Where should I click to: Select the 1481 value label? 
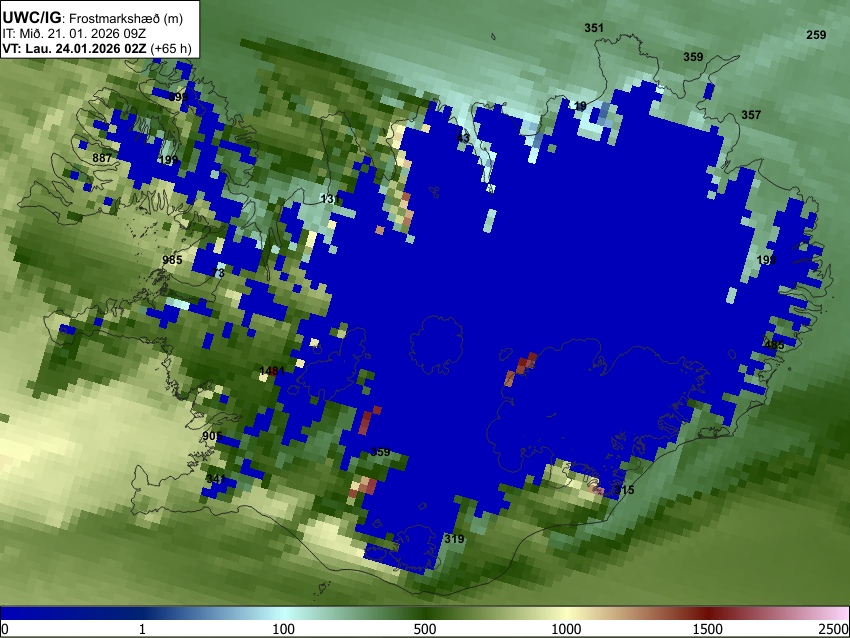[272, 371]
